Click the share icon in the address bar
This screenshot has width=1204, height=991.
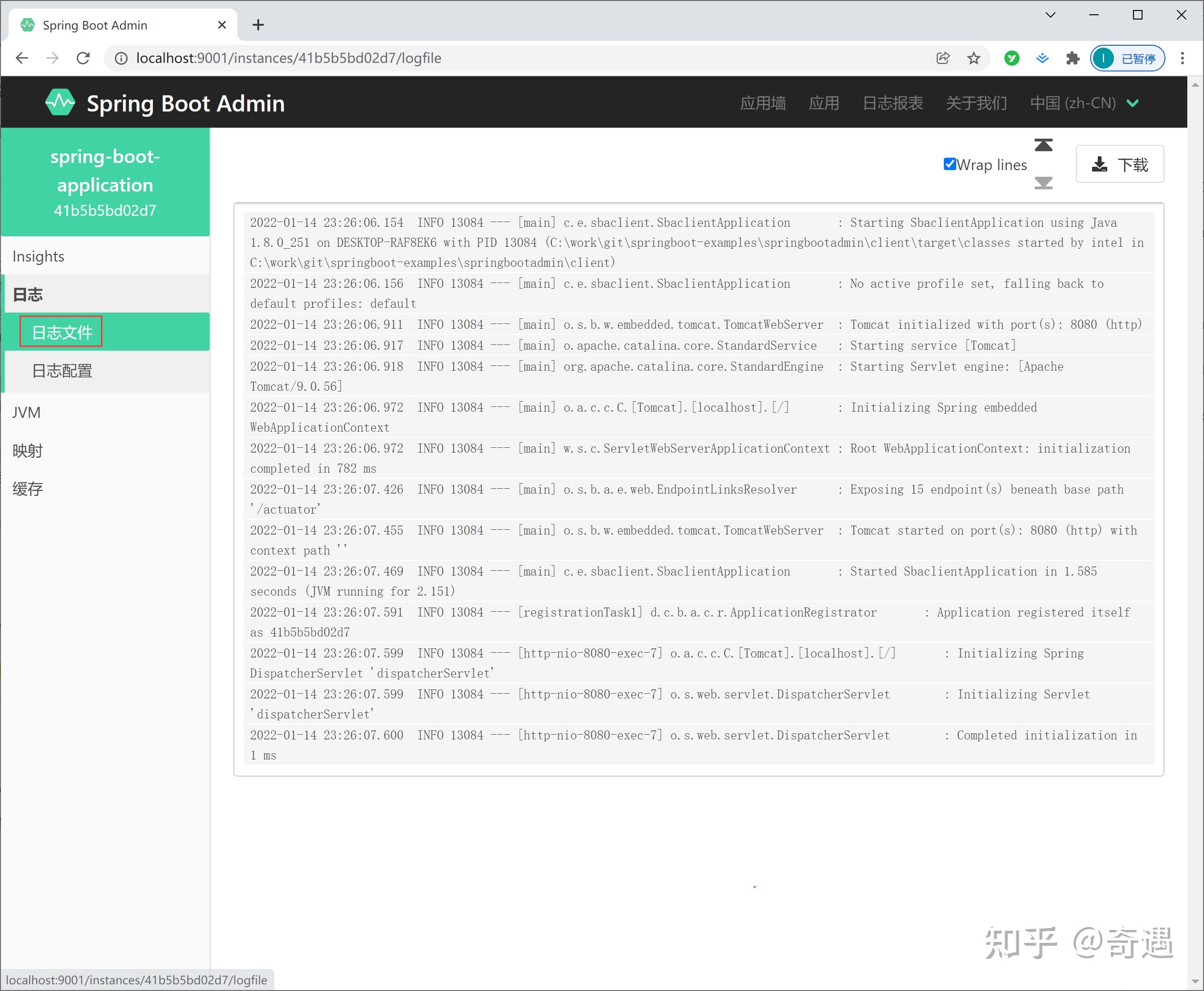click(x=942, y=58)
